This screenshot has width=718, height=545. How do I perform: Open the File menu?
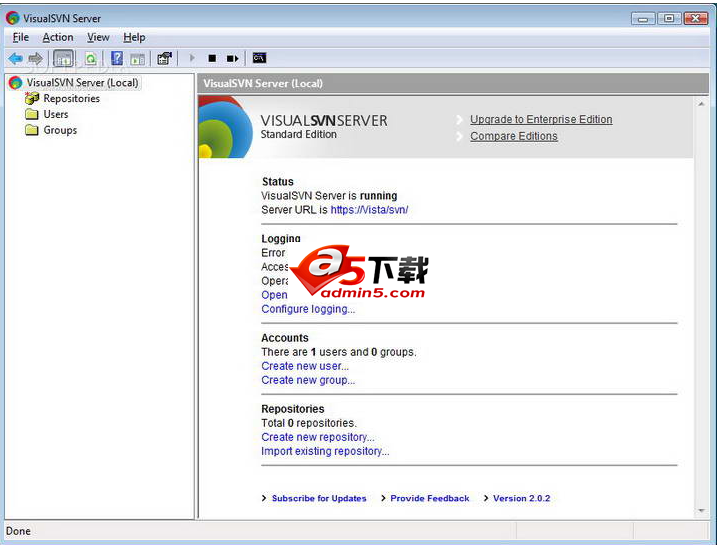[x=21, y=37]
